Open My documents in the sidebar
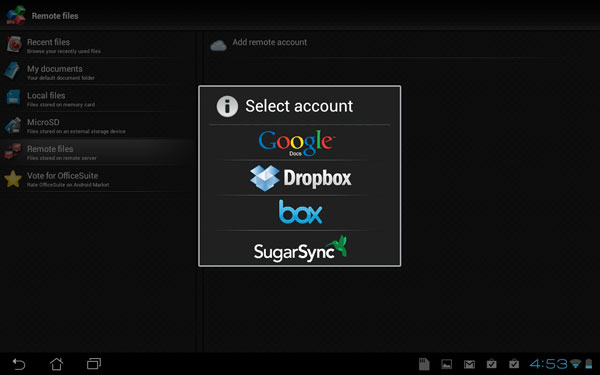 coord(98,72)
